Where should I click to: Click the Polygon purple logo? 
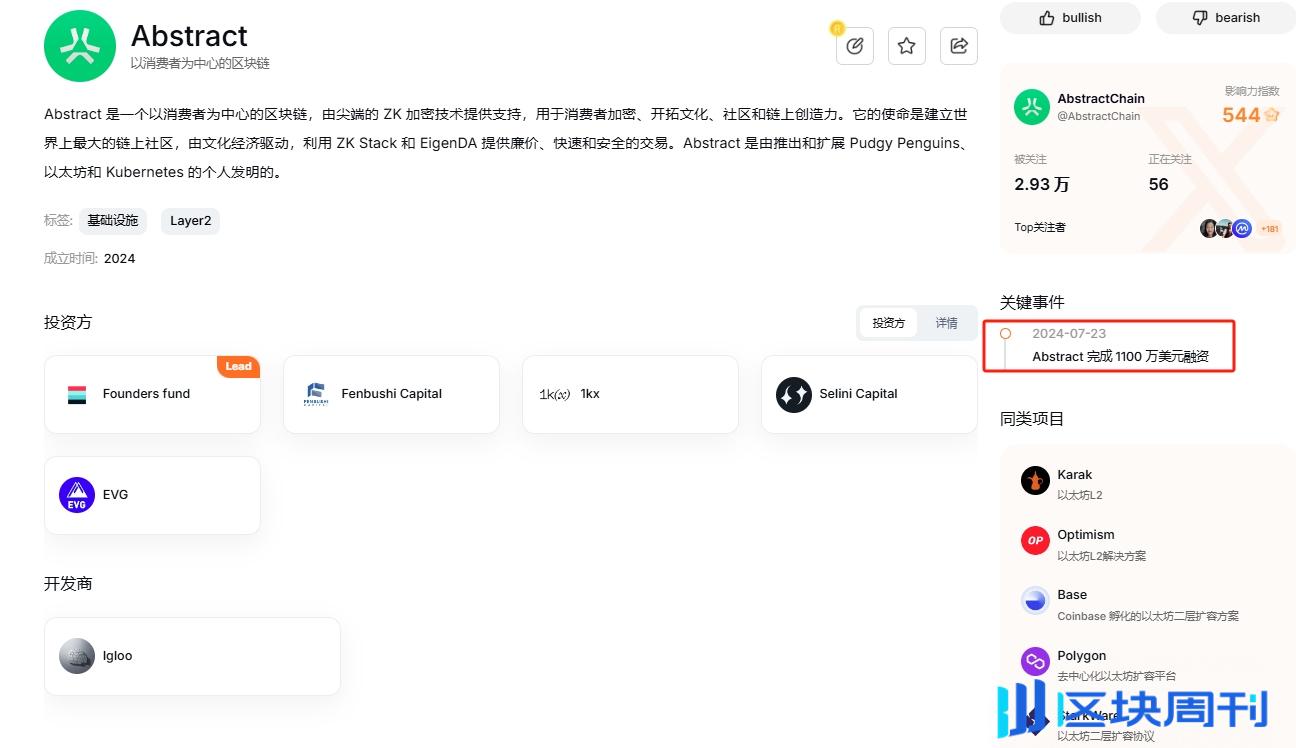point(1035,662)
